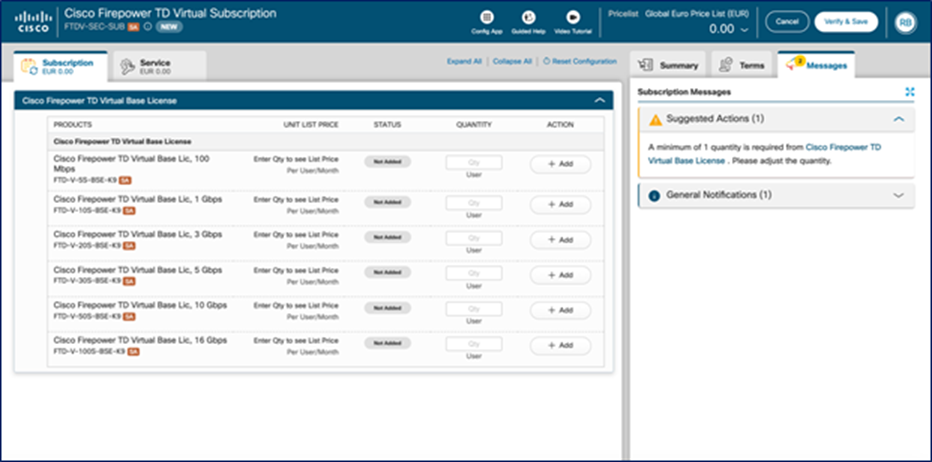Click the SA badge beside FTD-V-20S-BSE-K9
This screenshot has height=462, width=932.
(129, 246)
